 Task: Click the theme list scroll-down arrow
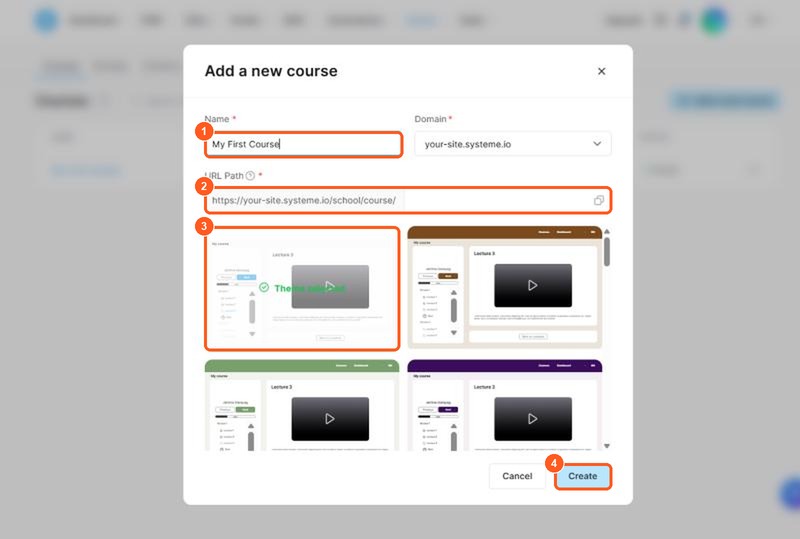607,446
